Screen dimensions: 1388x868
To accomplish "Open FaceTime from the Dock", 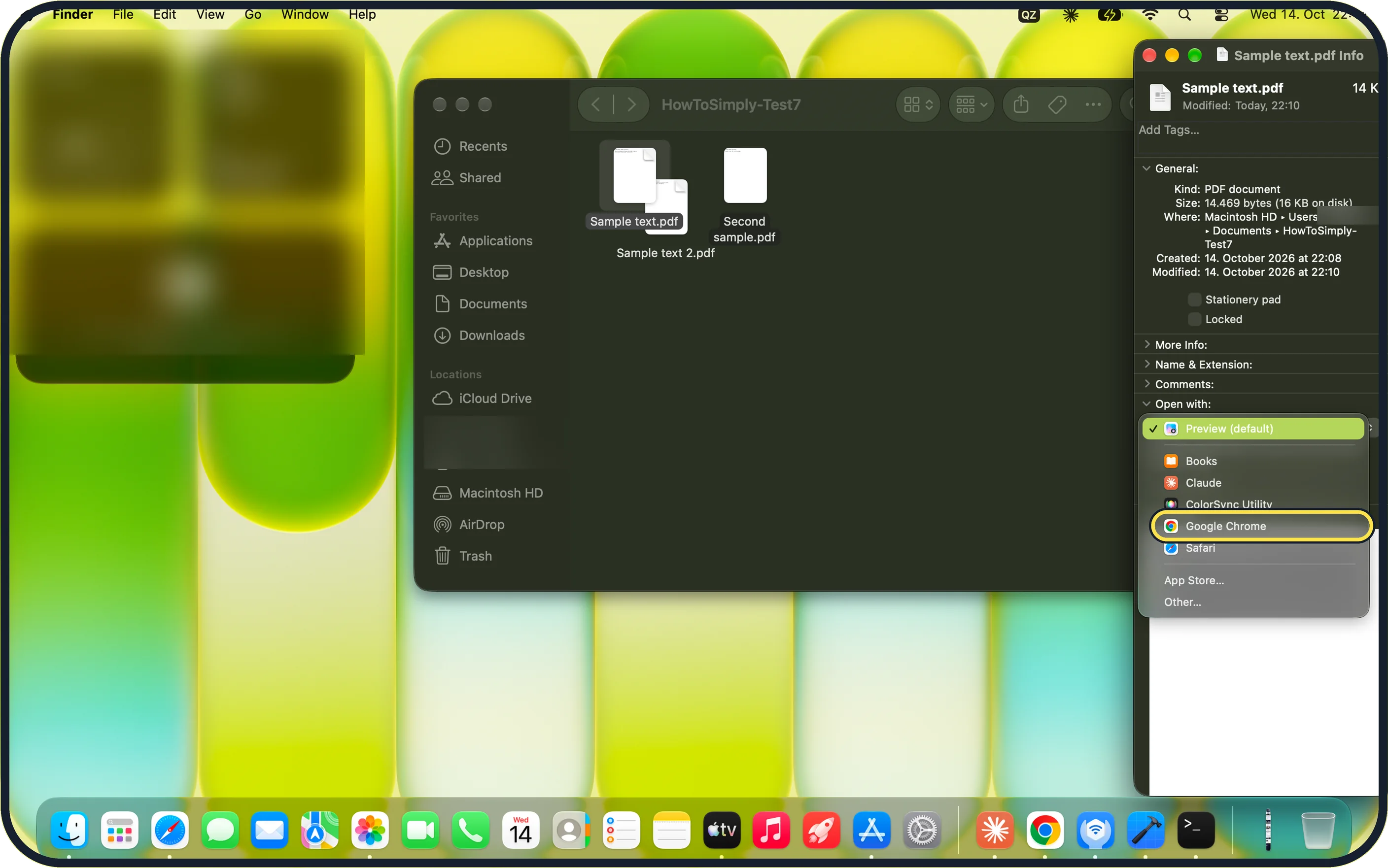I will pyautogui.click(x=420, y=830).
